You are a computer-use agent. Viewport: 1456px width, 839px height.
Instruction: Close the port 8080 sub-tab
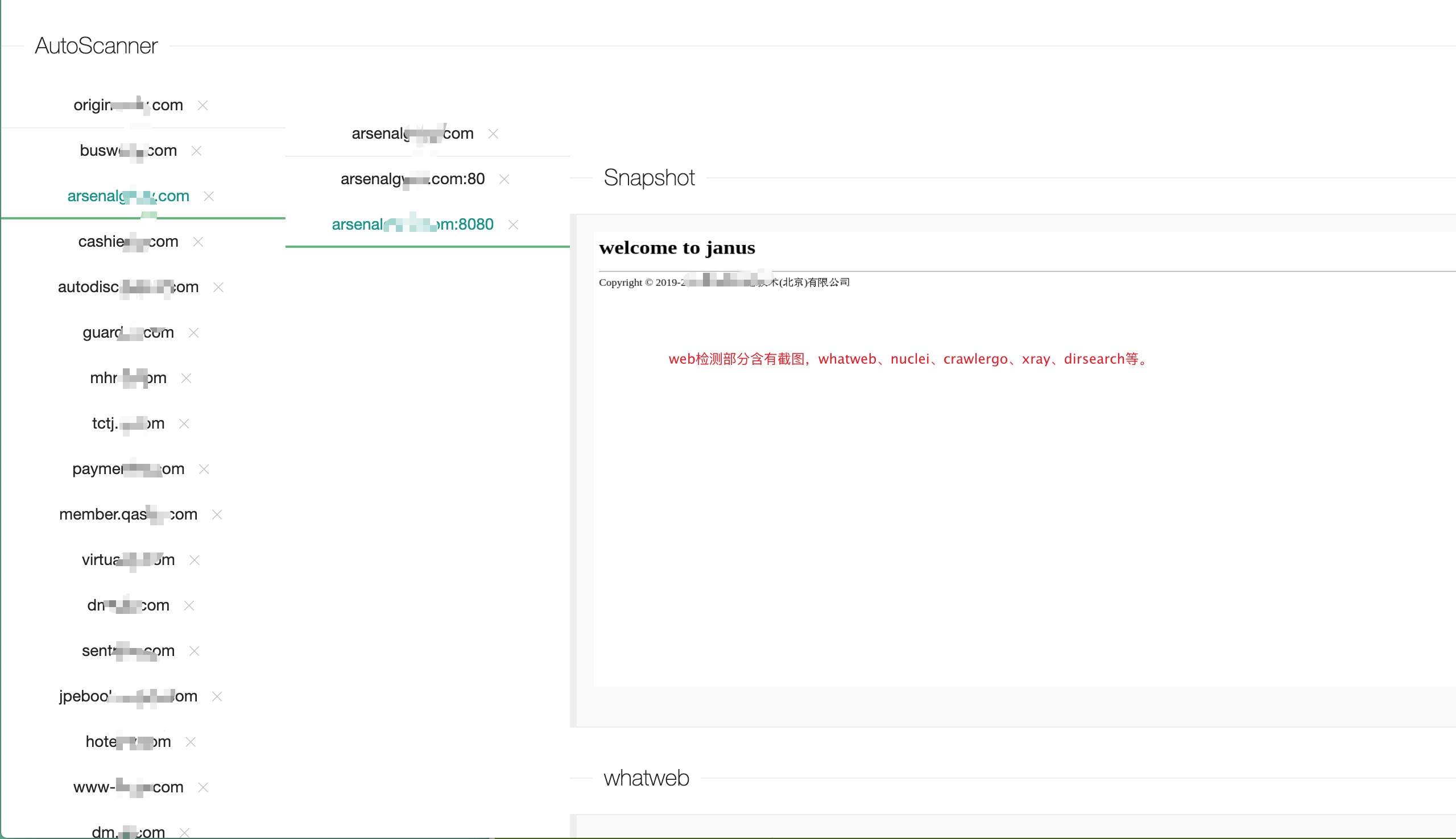(x=513, y=225)
